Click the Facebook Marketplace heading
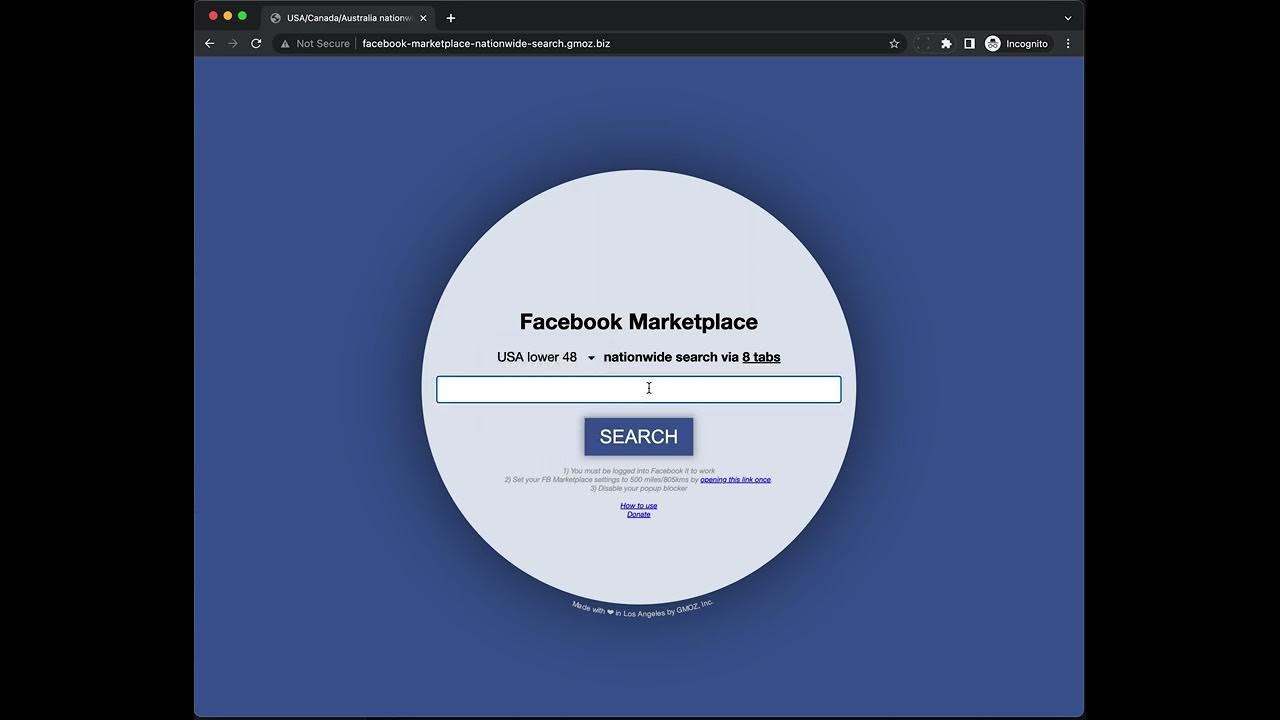The image size is (1280, 720). coord(639,322)
